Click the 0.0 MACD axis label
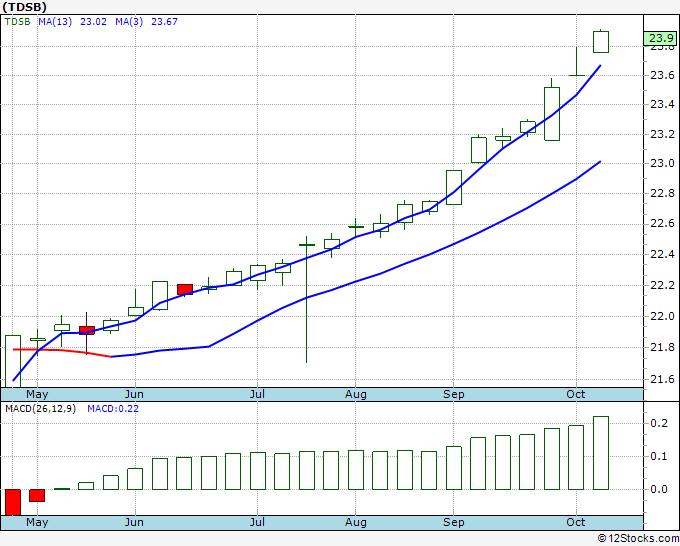 click(659, 489)
